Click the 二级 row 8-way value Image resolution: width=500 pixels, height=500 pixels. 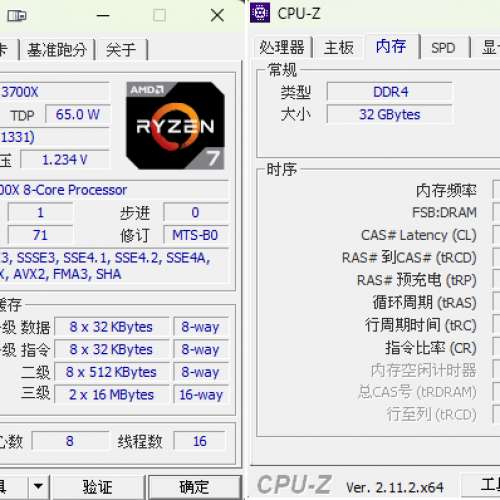coord(201,372)
